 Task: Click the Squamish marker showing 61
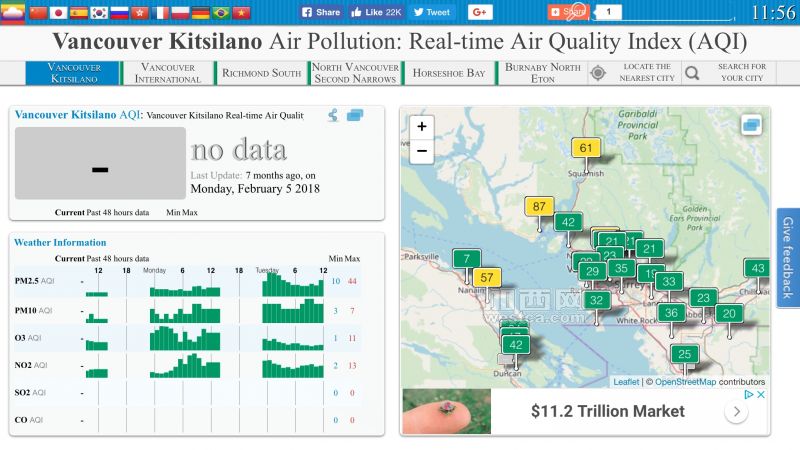coord(586,149)
